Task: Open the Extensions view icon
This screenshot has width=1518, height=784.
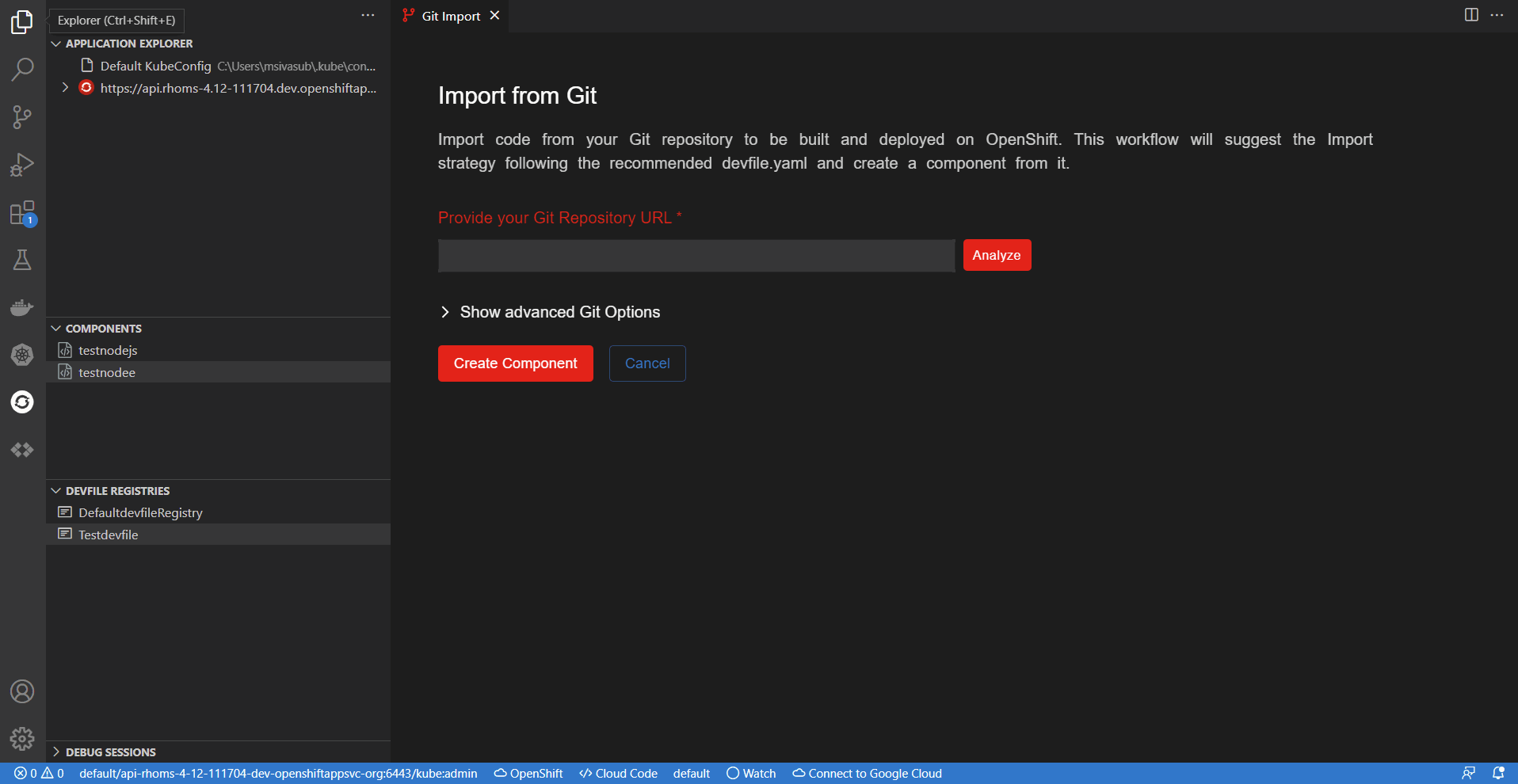Action: point(22,213)
